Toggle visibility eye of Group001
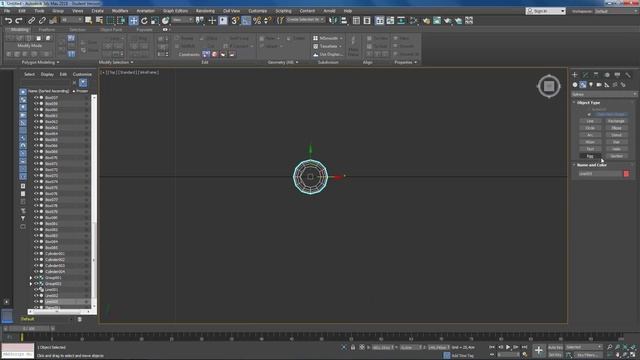Image resolution: width=640 pixels, height=360 pixels. 36,278
